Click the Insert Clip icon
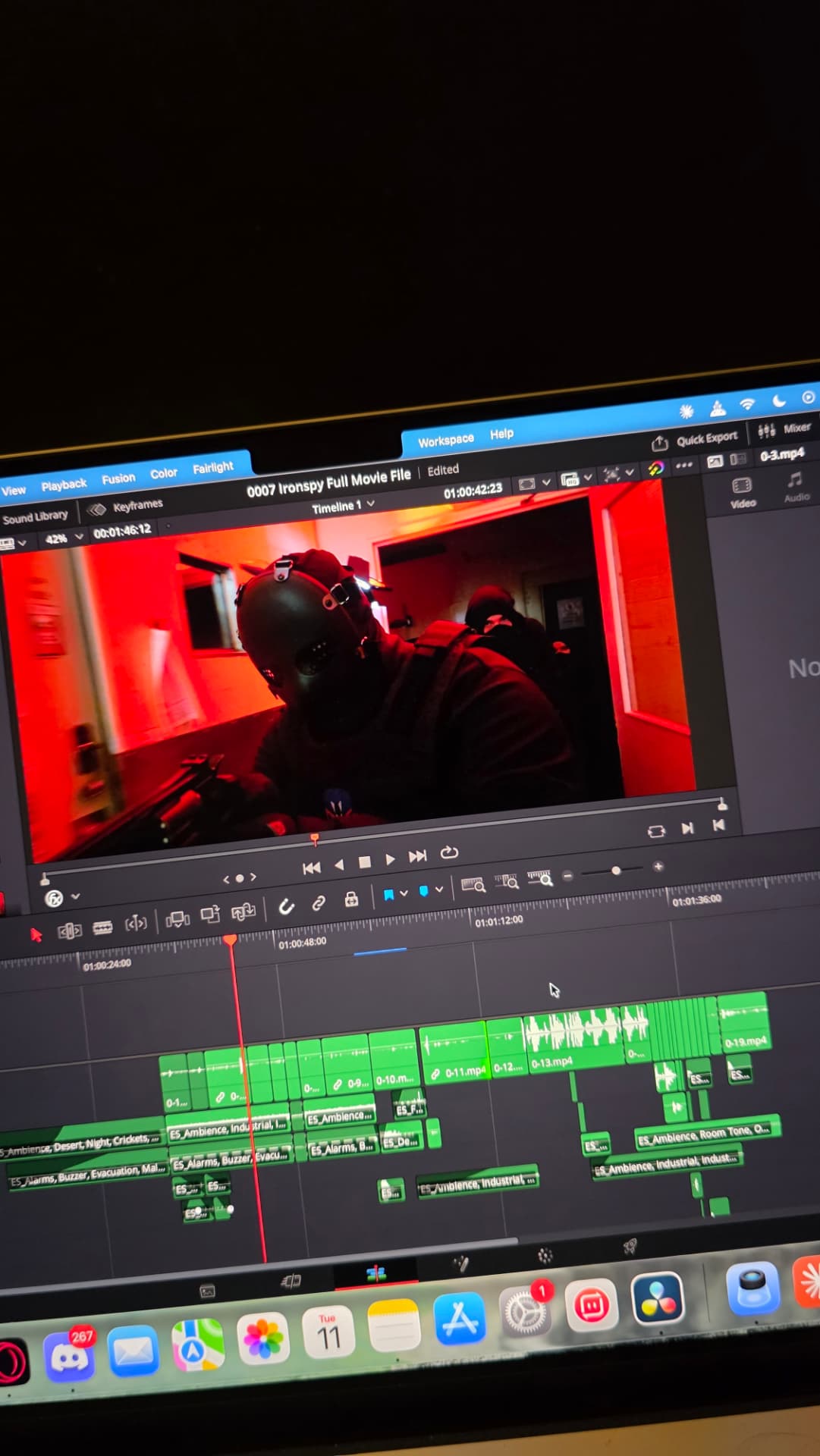Viewport: 820px width, 1456px height. pyautogui.click(x=178, y=919)
